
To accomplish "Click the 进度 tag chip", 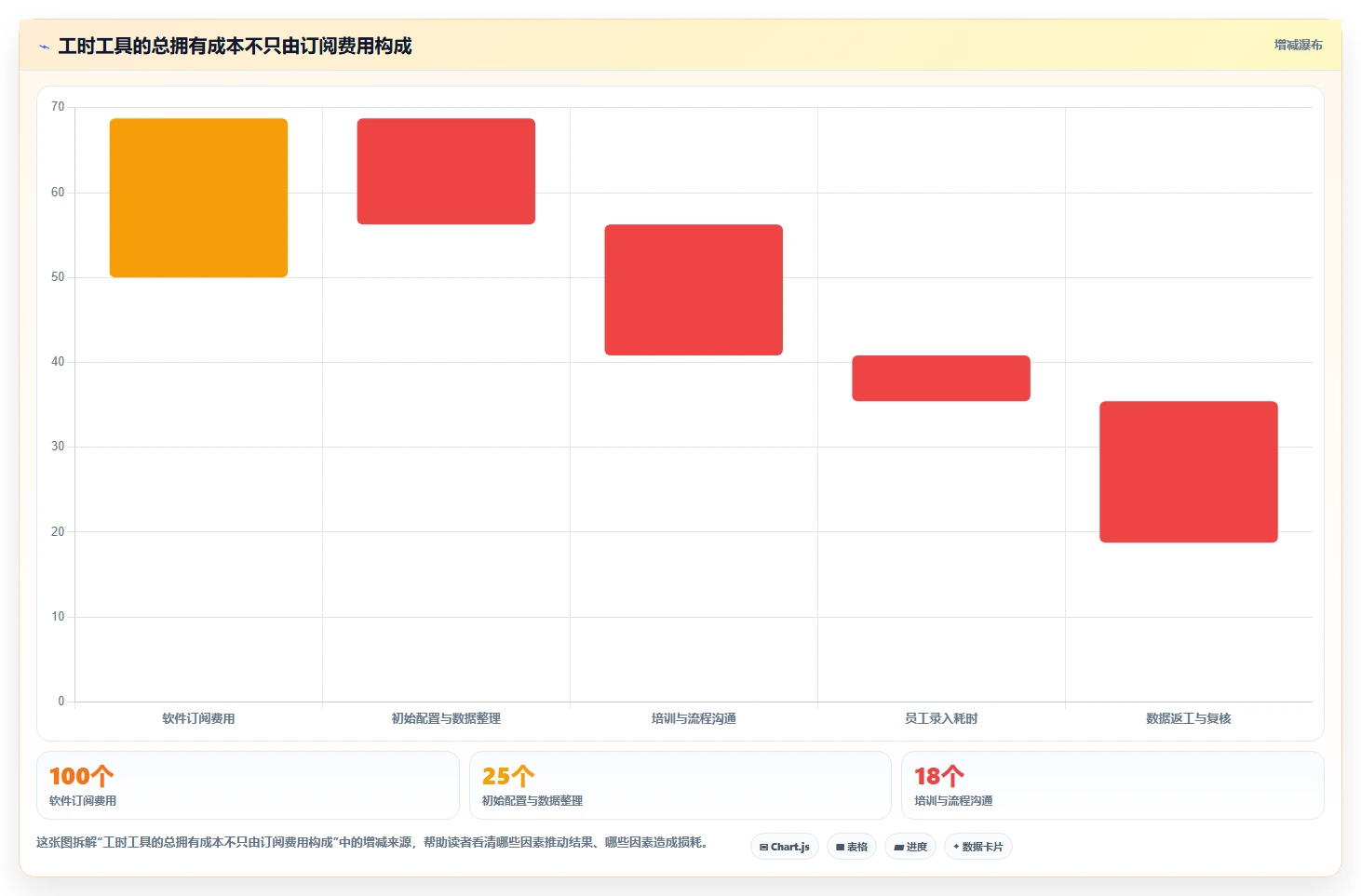I will coord(910,847).
